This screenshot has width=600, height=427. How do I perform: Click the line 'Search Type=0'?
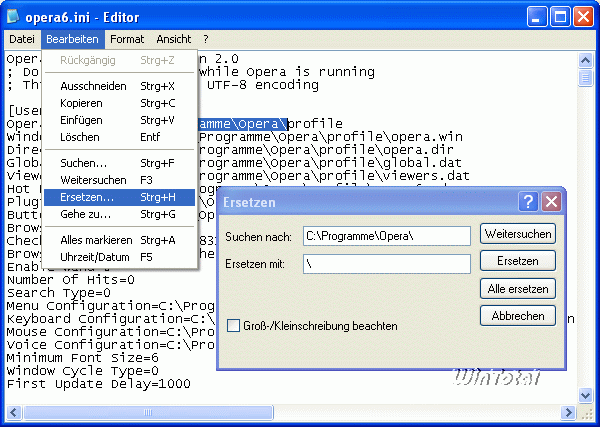point(59,293)
